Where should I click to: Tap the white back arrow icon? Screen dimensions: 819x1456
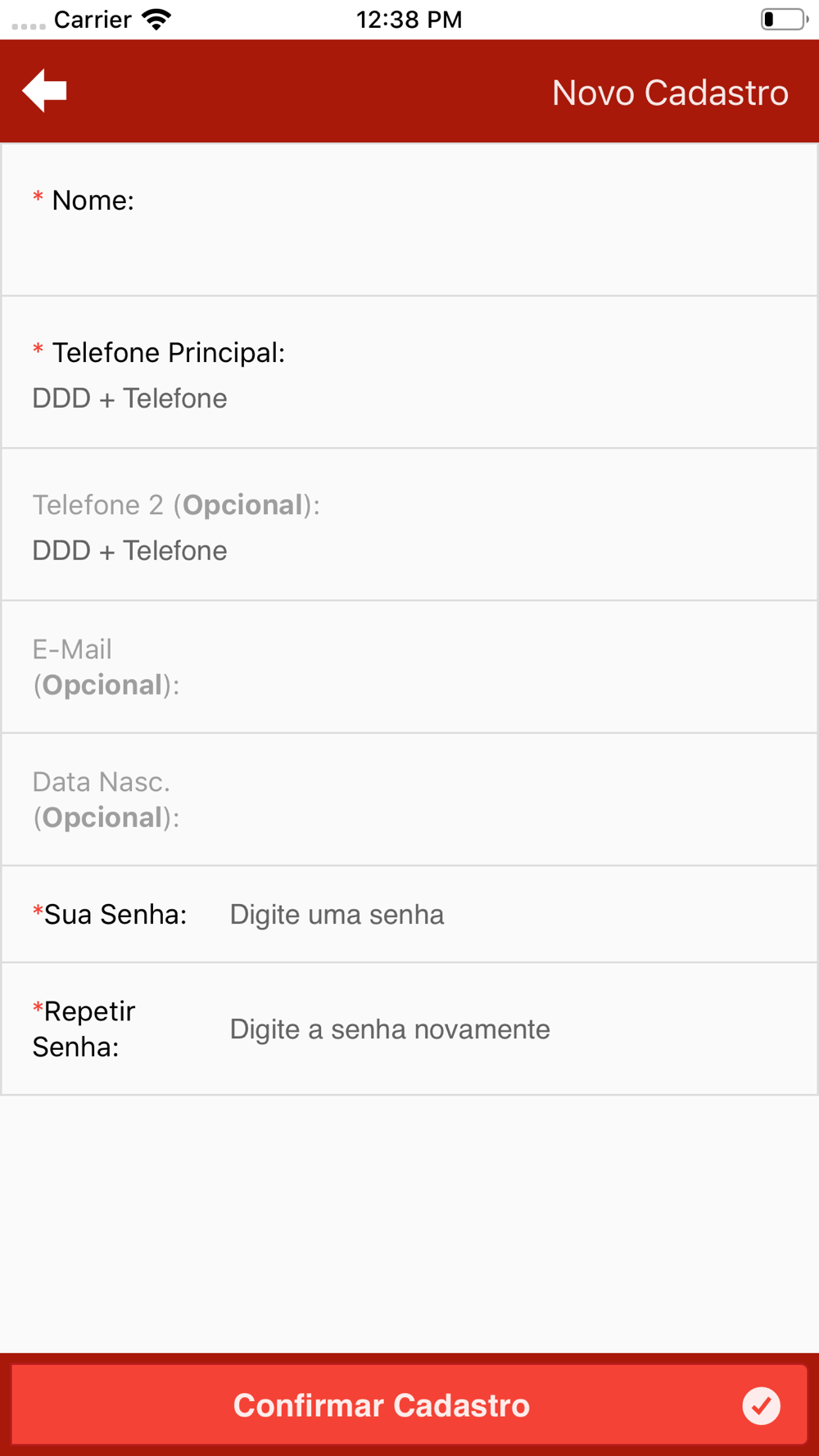[x=44, y=90]
